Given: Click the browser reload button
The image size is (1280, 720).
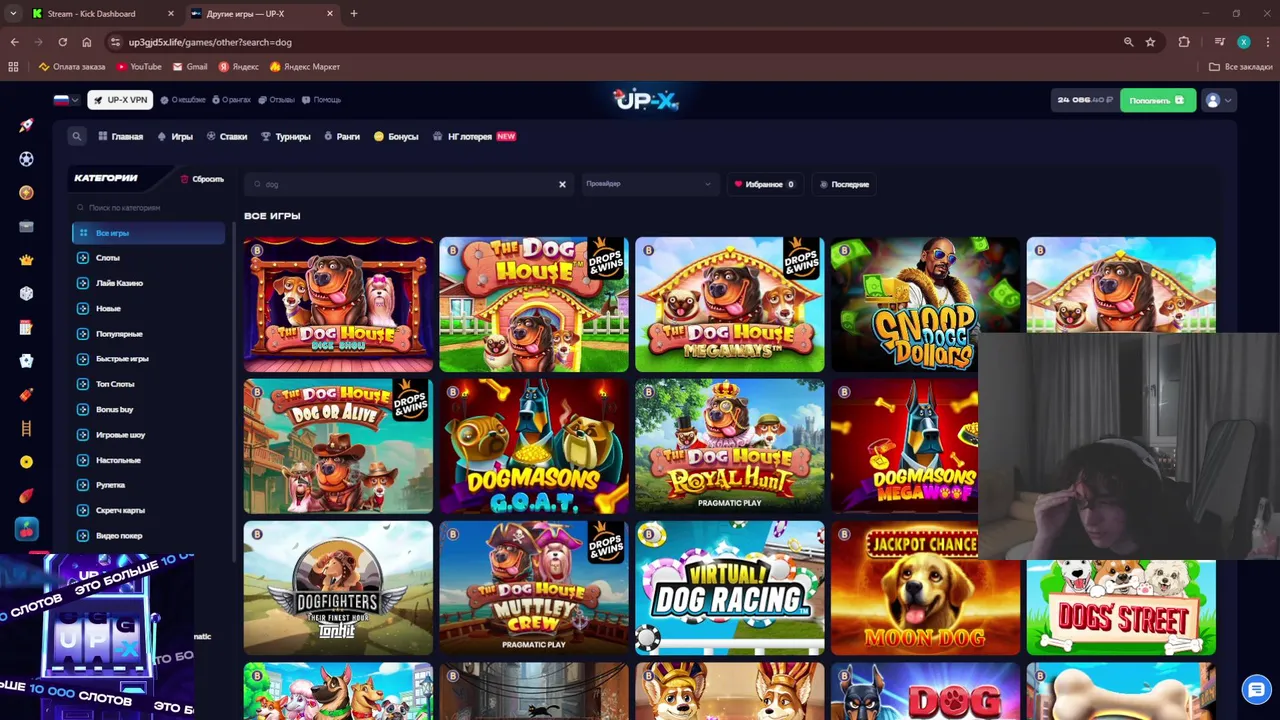Looking at the screenshot, I should 62,42.
